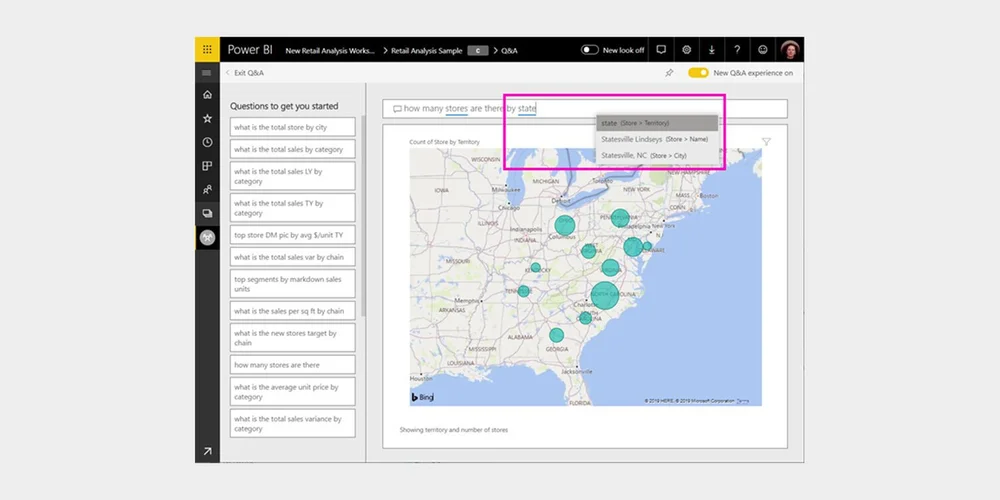Pin visual with pushpin icon
1000x500 pixels.
coord(669,73)
